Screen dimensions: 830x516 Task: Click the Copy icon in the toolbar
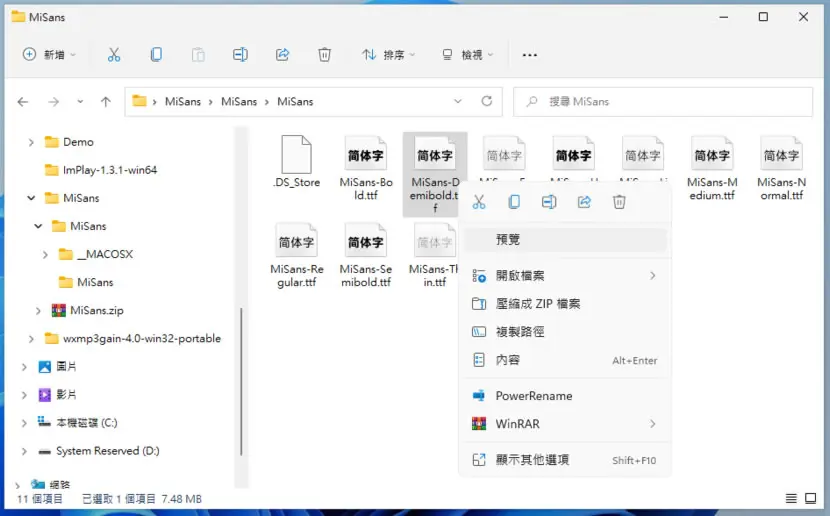[x=156, y=55]
